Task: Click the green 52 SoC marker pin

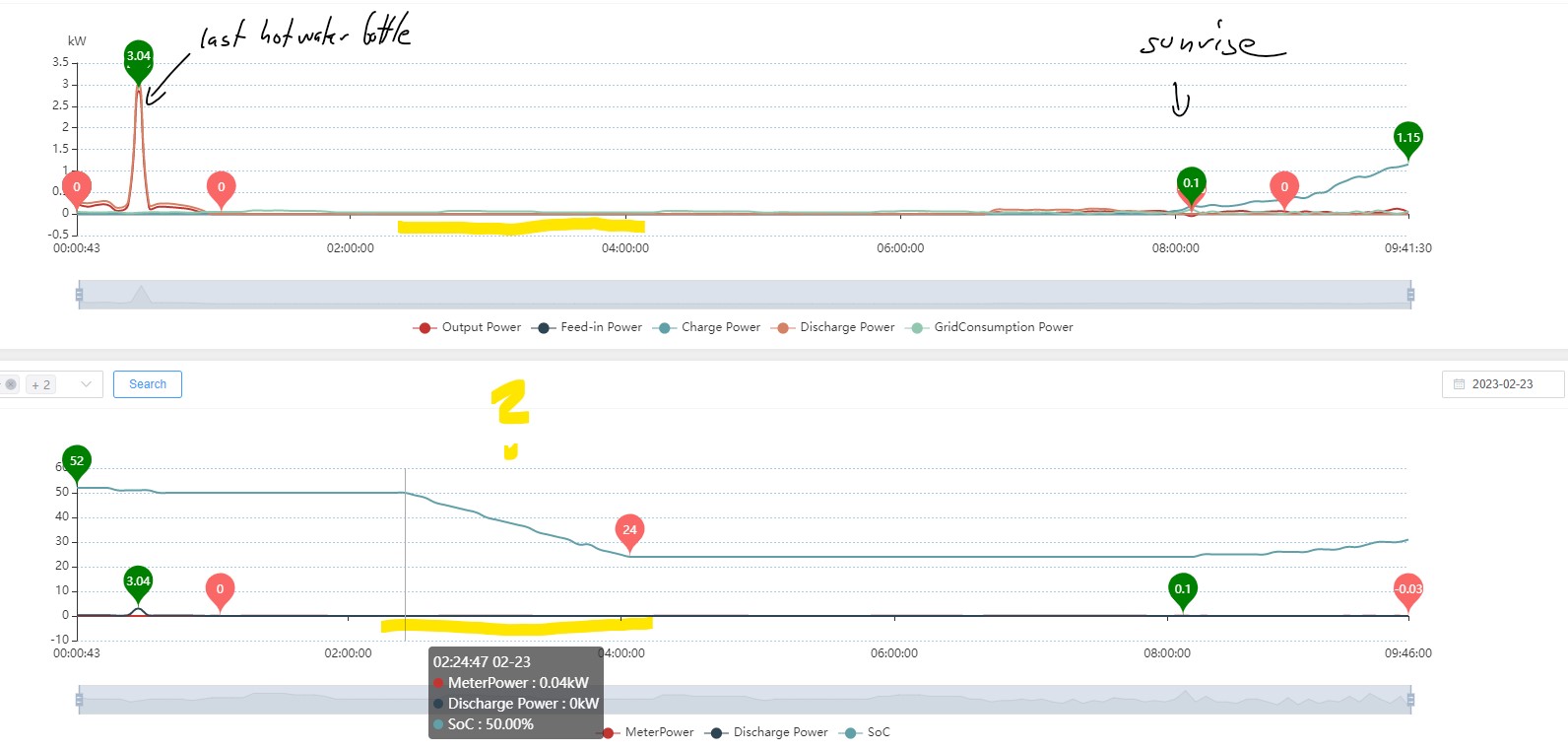Action: (77, 461)
